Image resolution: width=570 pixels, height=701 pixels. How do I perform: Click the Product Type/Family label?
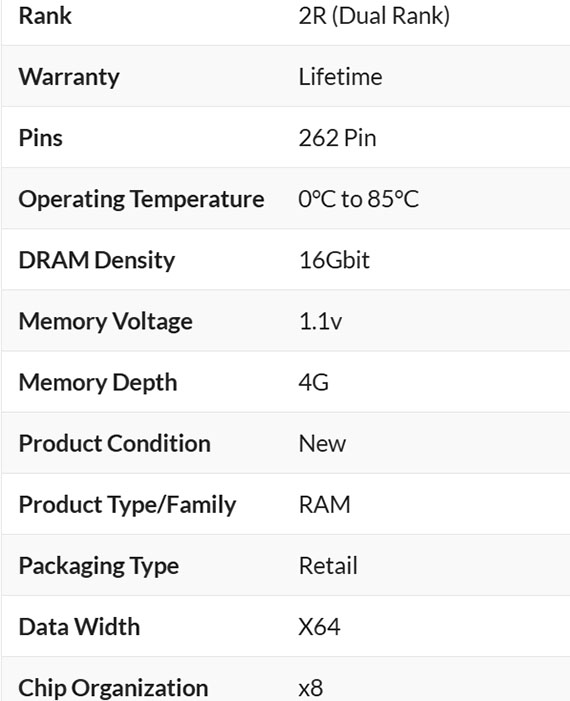(127, 505)
